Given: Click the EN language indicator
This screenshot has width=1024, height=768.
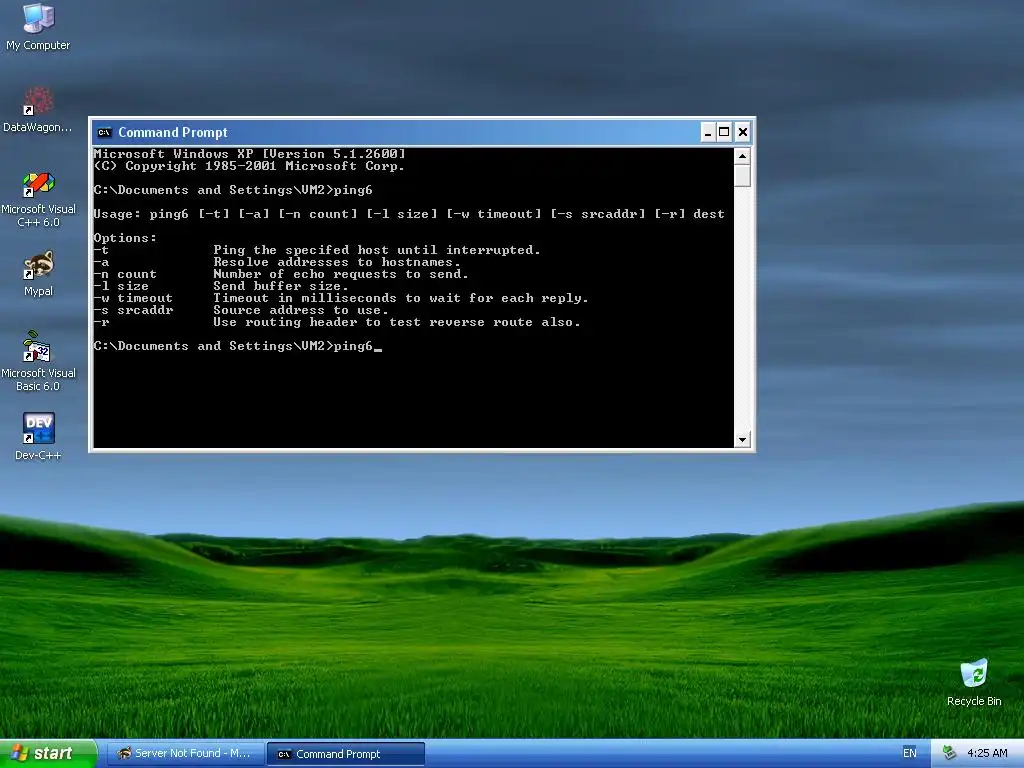Looking at the screenshot, I should tap(909, 753).
